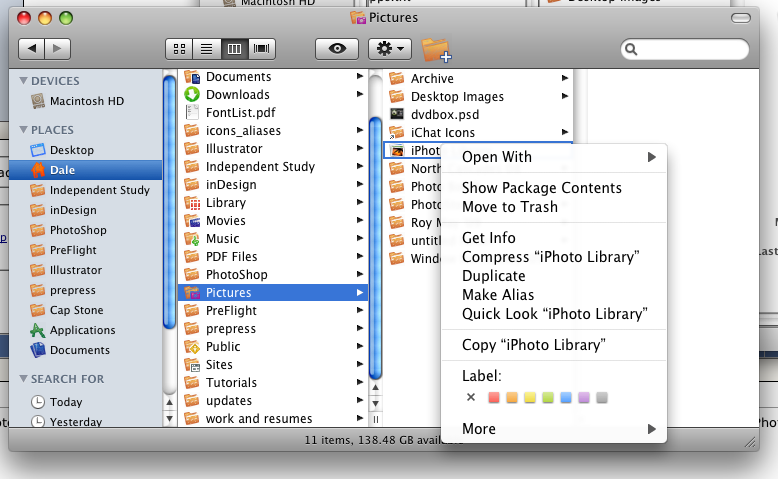This screenshot has width=778, height=479.
Task: Focus the Finder search field
Action: point(685,49)
